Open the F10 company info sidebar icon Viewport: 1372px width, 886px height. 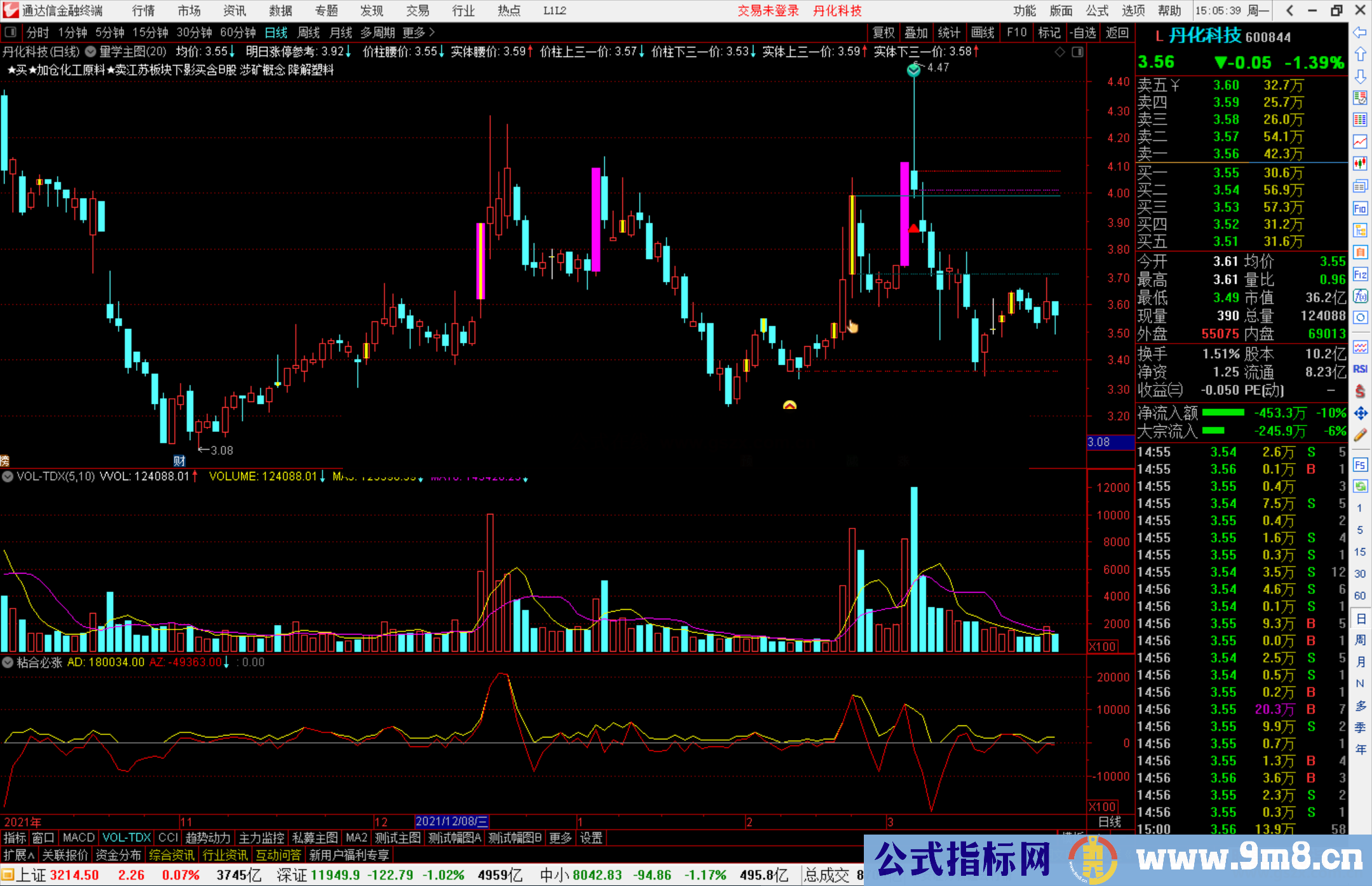coord(1360,208)
